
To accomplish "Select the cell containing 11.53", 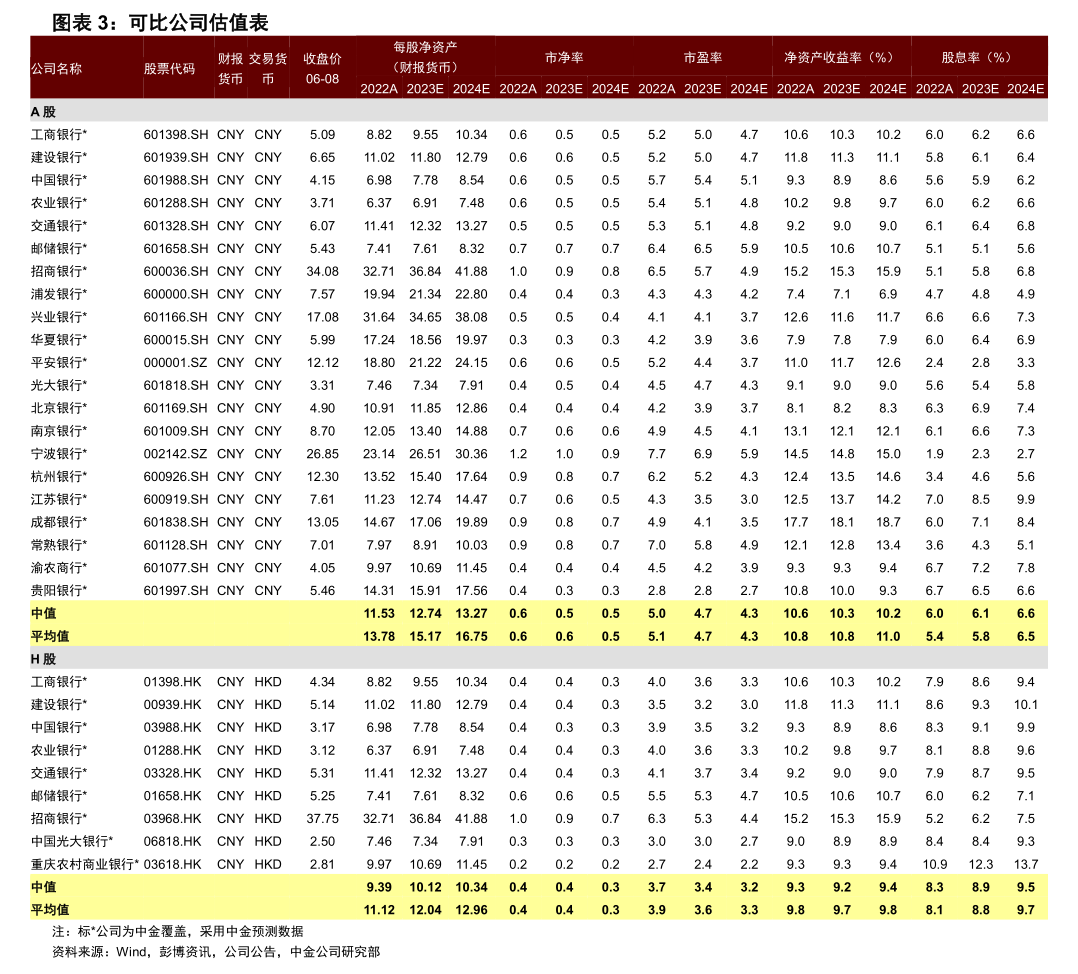I will 379,613.
